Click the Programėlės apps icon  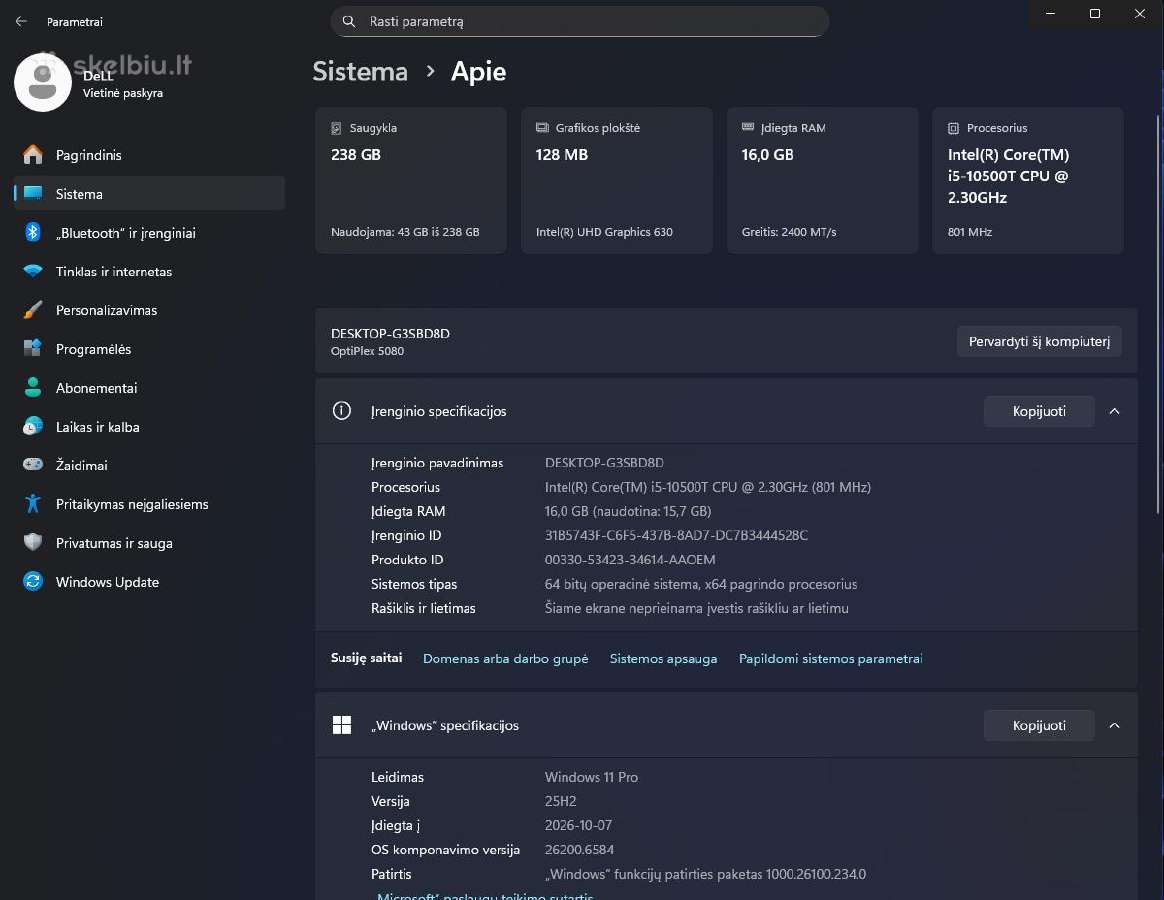pos(33,348)
